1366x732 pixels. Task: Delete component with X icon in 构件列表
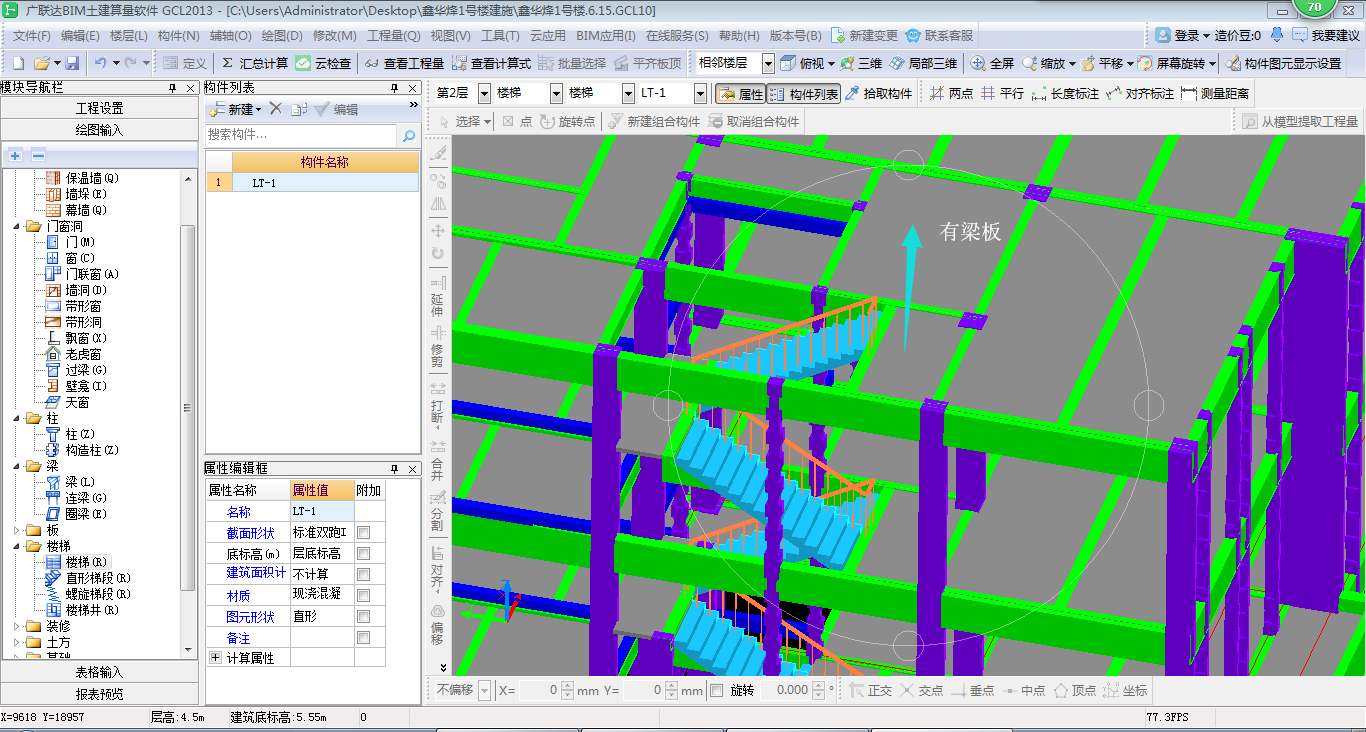pyautogui.click(x=276, y=109)
